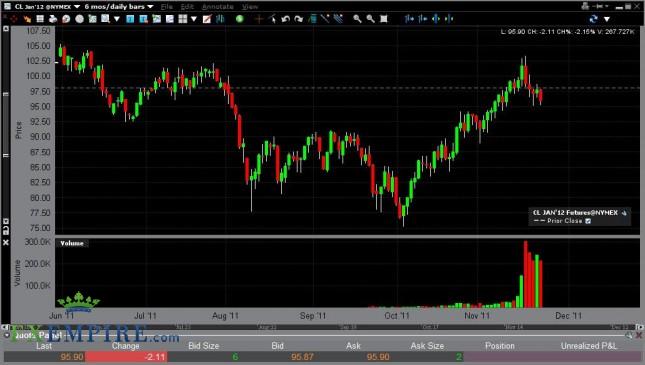This screenshot has height=365, width=645.
Task: Expand the dropdown arrow beside four-pane layout icon
Action: tap(194, 19)
